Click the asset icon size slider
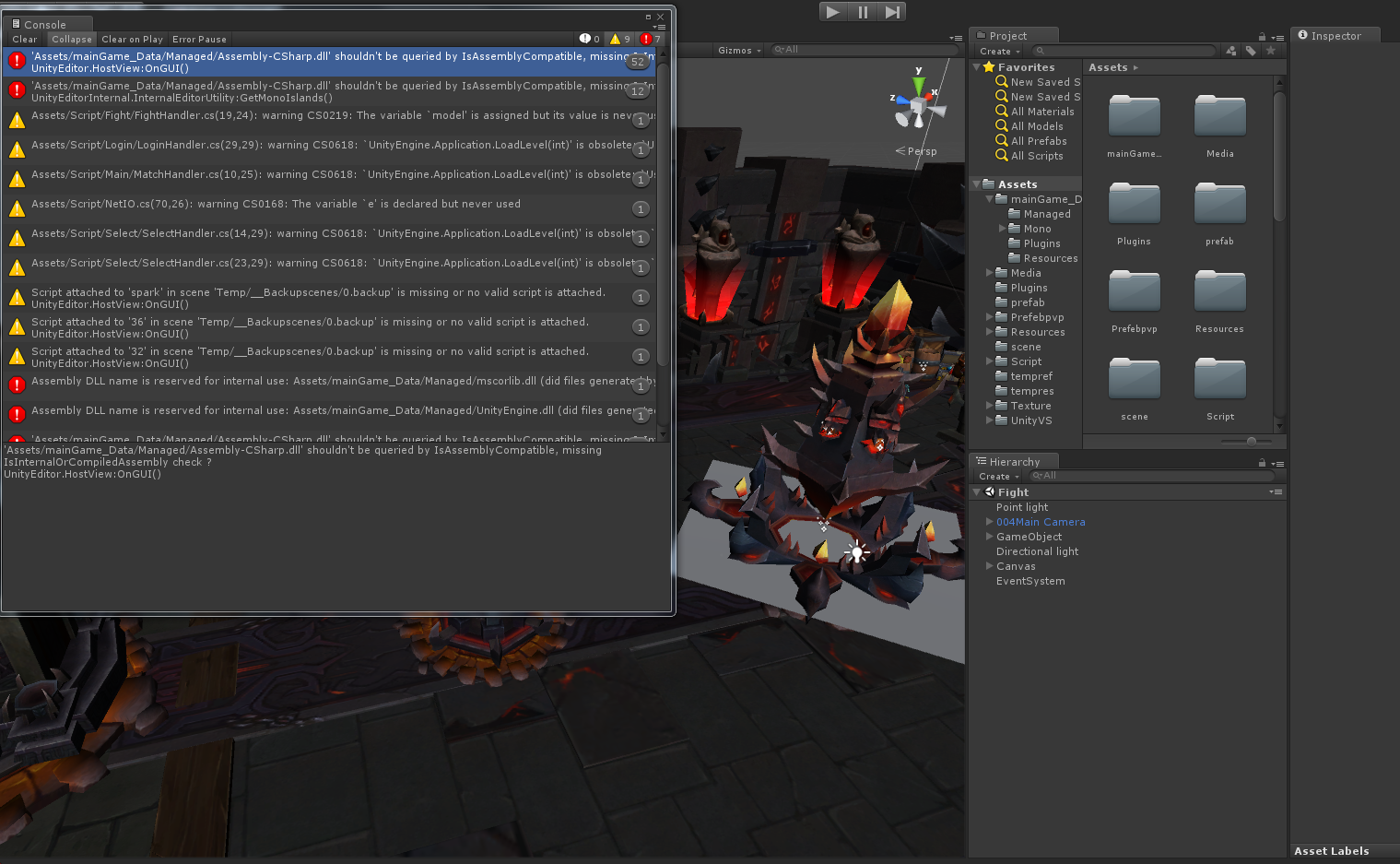This screenshot has width=1400, height=864. coord(1246,442)
